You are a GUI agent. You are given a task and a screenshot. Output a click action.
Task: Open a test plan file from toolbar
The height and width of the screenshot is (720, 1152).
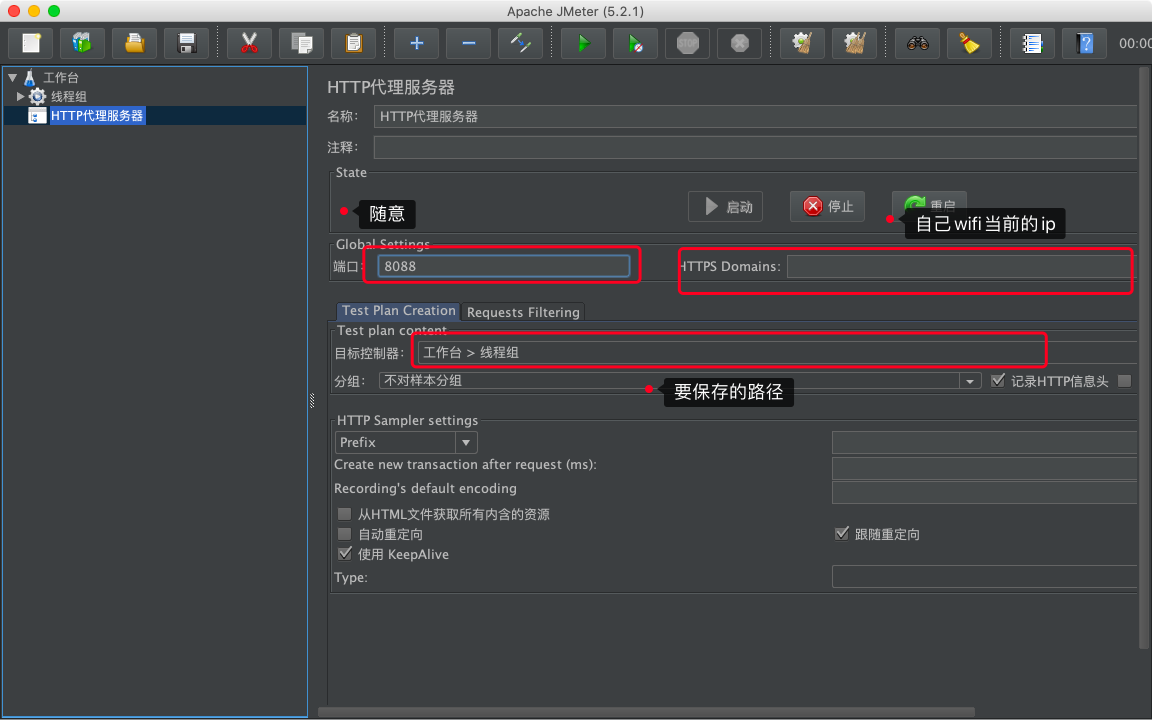point(134,43)
